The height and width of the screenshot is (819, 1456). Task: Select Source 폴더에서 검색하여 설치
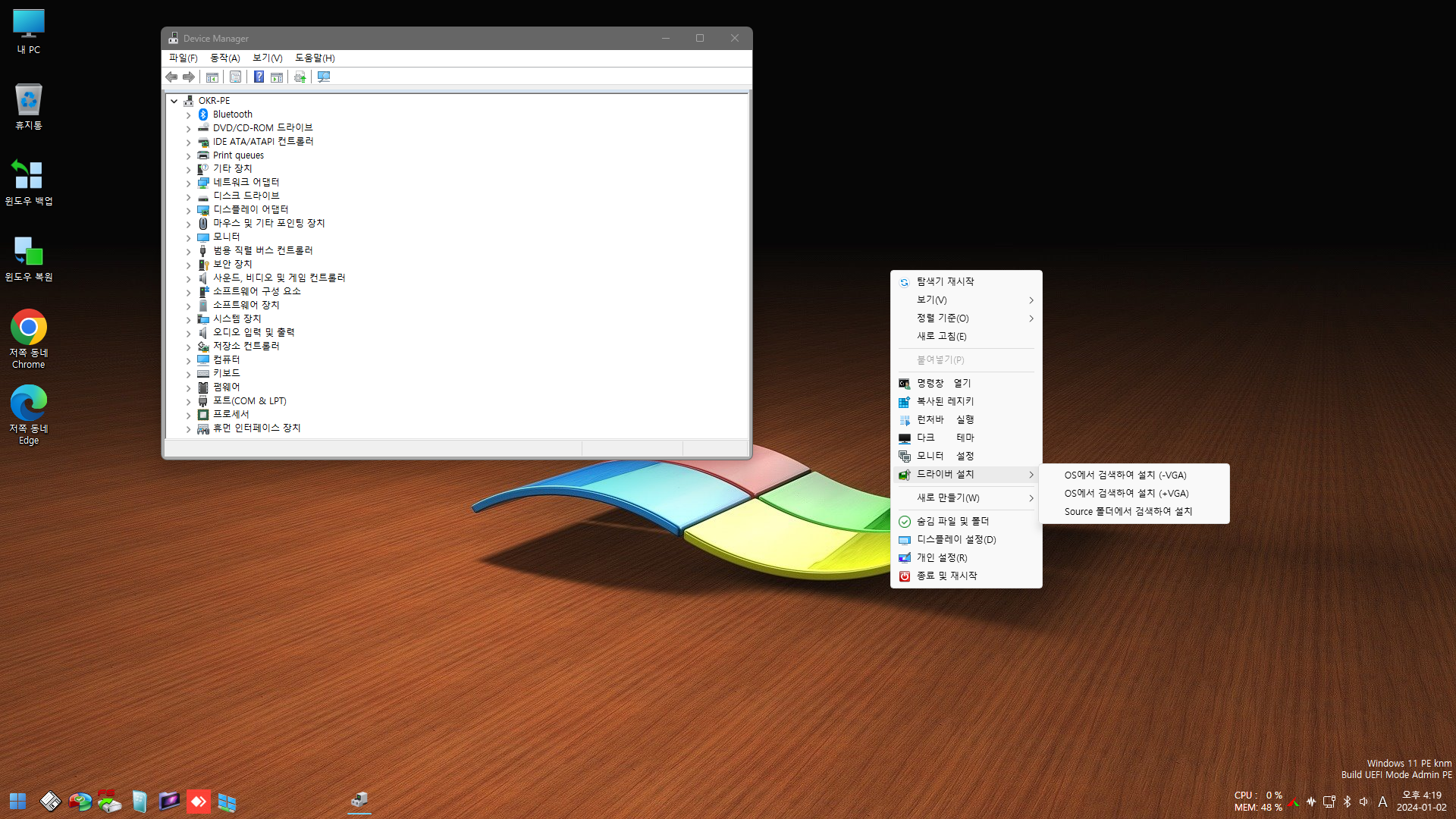pos(1134,512)
